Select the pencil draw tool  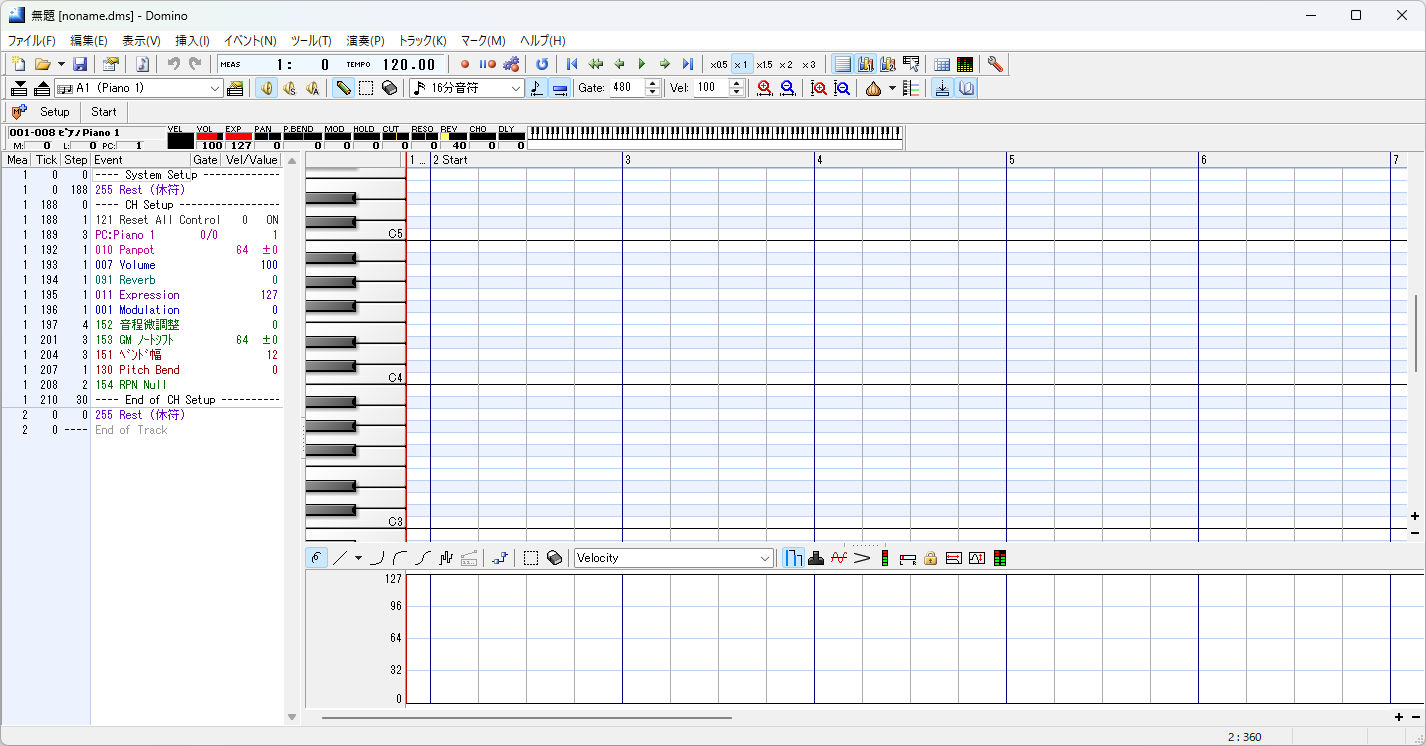pyautogui.click(x=343, y=88)
